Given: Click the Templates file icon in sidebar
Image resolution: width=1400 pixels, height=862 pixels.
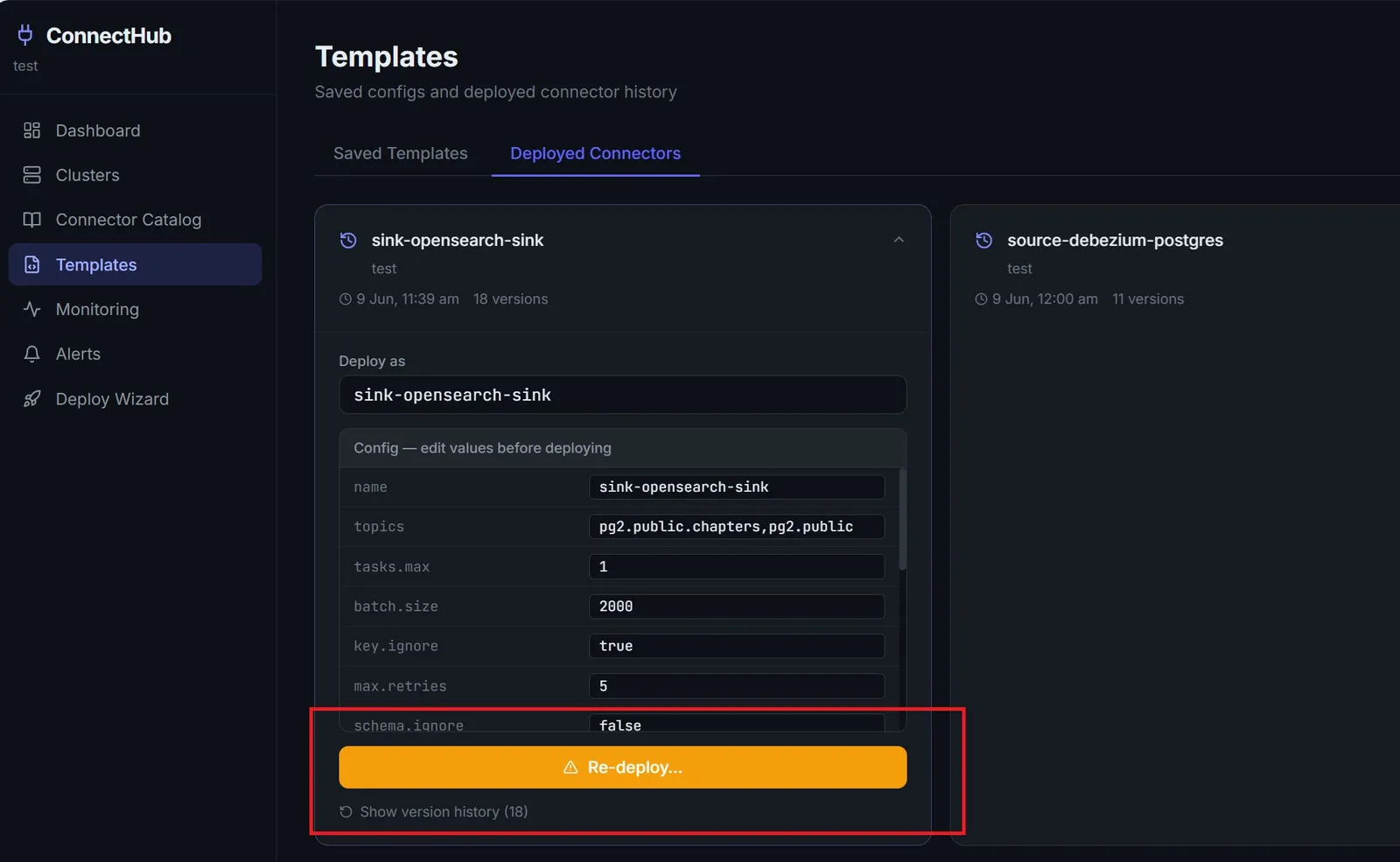Looking at the screenshot, I should point(32,264).
